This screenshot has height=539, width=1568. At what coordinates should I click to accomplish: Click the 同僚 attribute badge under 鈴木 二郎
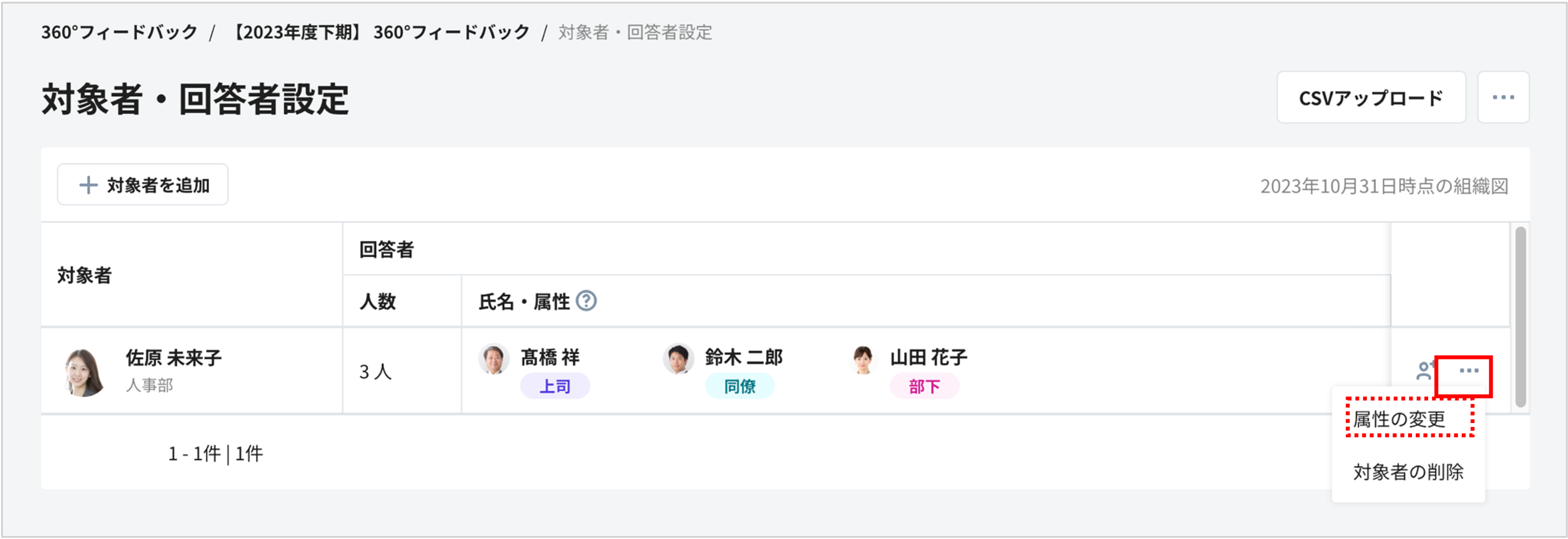[x=740, y=386]
